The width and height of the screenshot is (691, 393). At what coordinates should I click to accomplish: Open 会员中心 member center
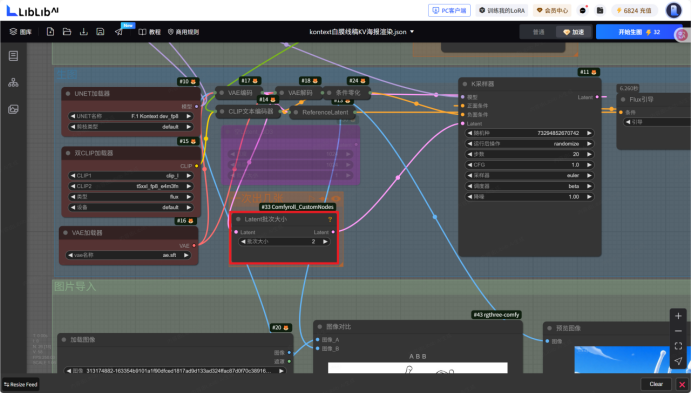pos(552,10)
